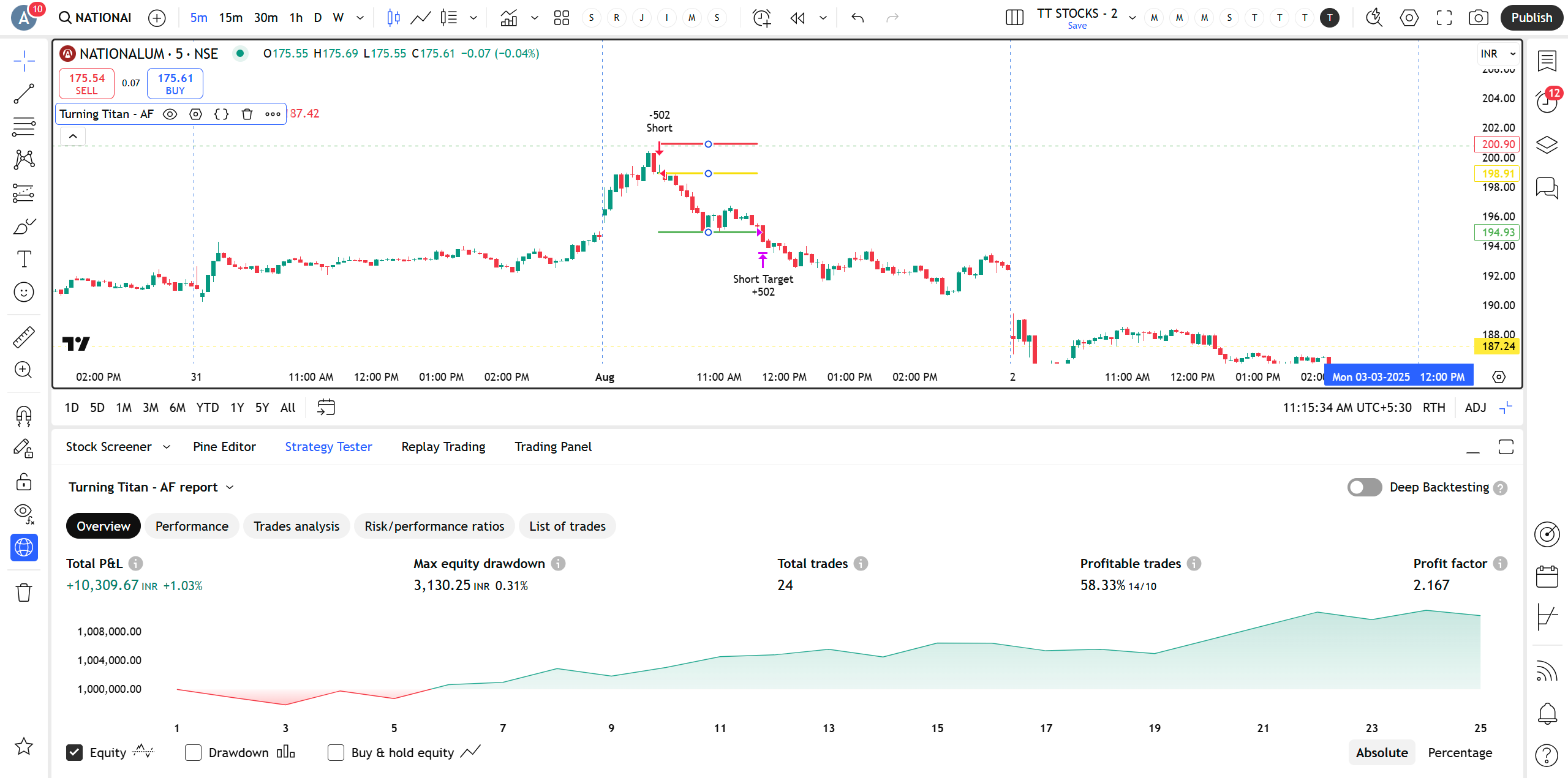The image size is (1568, 778).
Task: Enable the Buy & hold equity checkbox
Action: 336,752
